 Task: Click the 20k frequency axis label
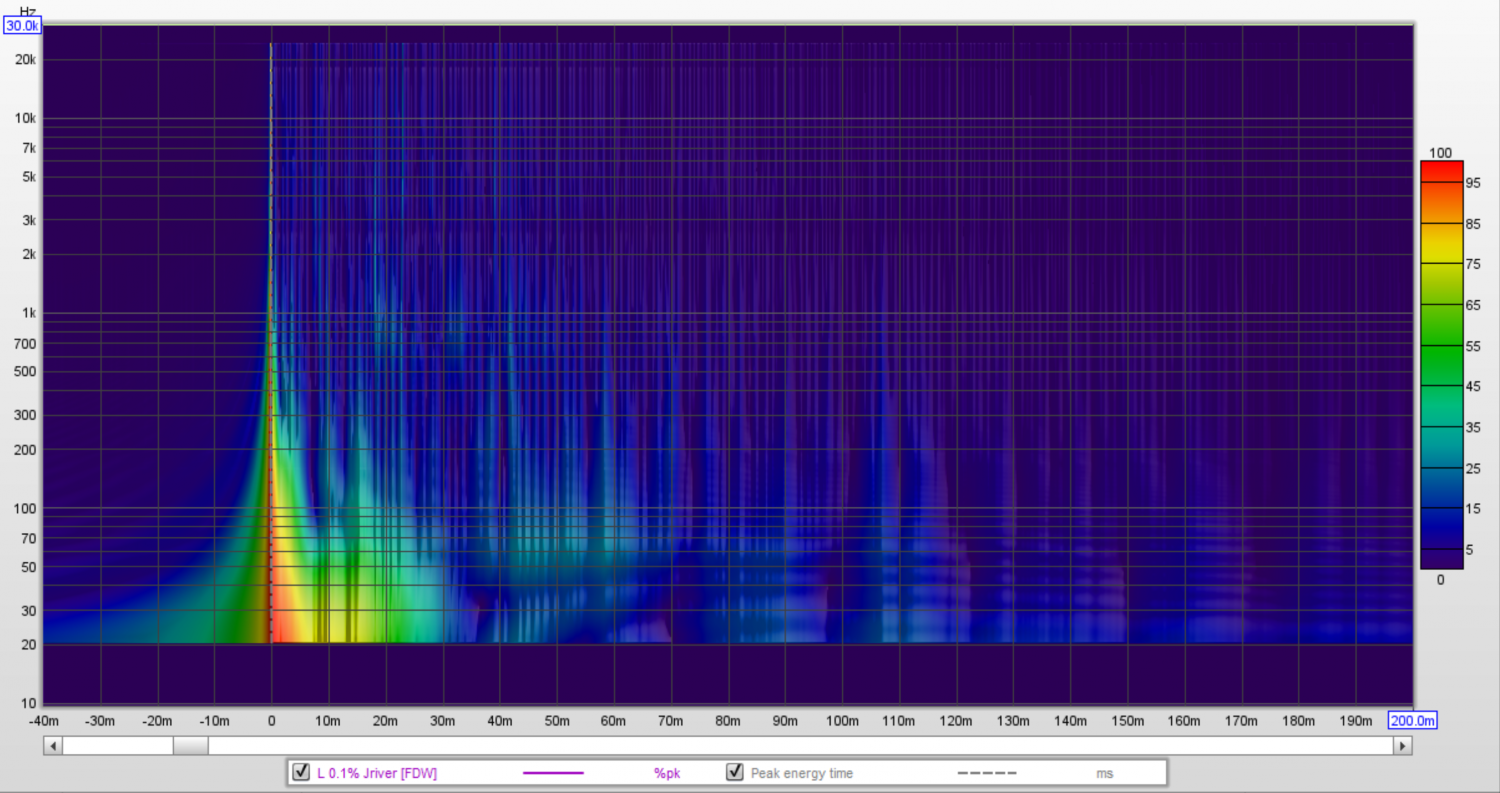pyautogui.click(x=26, y=60)
